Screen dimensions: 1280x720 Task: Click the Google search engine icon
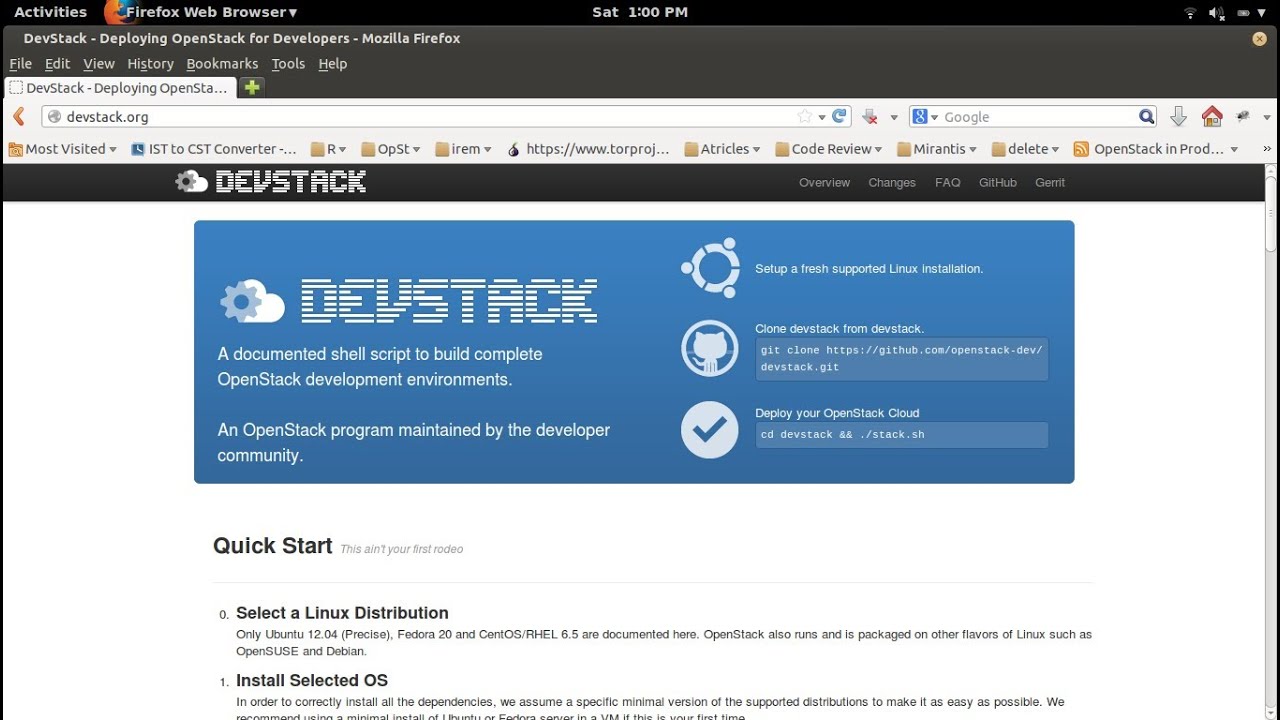coord(920,117)
